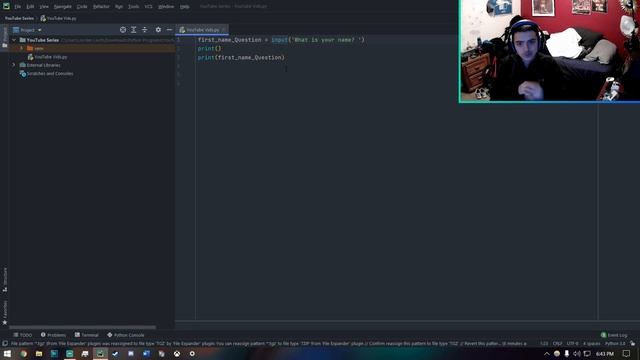
Task: Open the Refactor menu
Action: click(101, 7)
